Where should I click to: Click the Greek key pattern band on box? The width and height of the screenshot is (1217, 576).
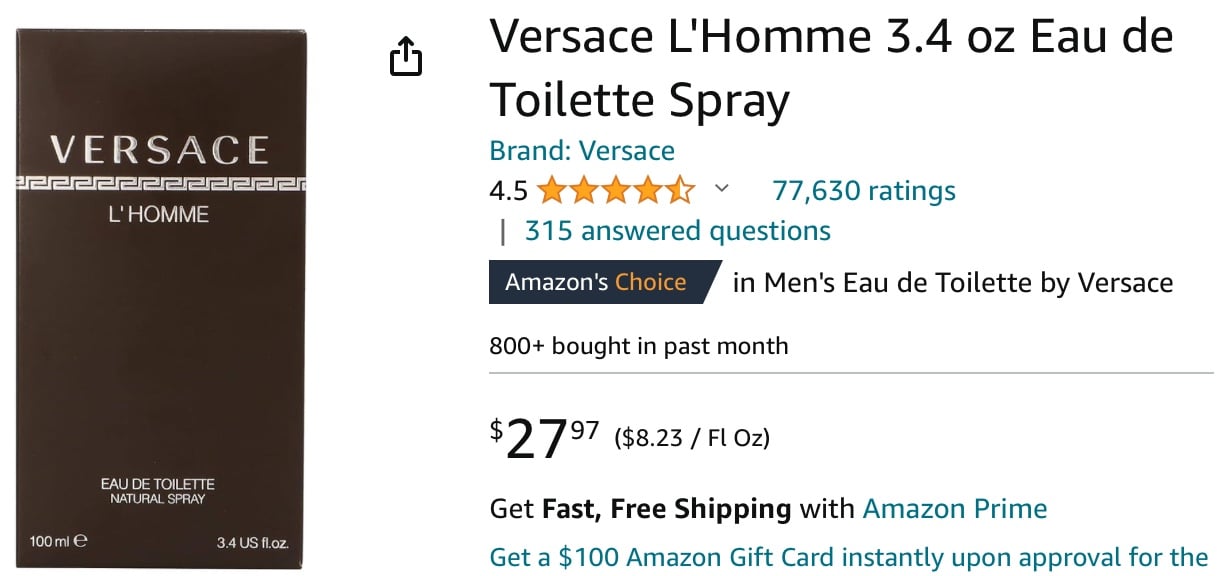point(160,183)
